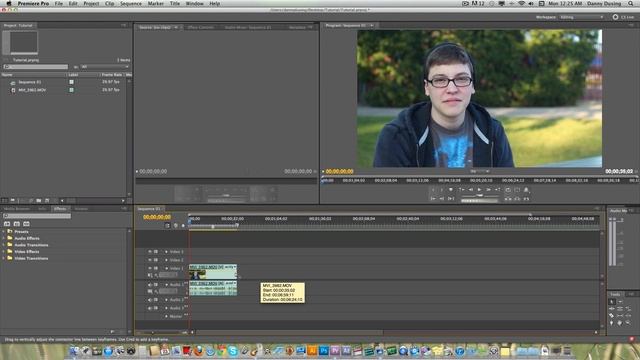The image size is (640, 360).
Task: Toggle Snap in the timeline header
Action: [x=167, y=225]
